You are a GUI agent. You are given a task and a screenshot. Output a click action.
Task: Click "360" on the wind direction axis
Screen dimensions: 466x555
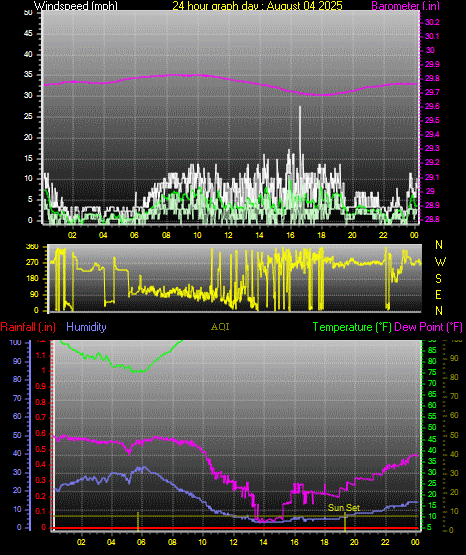point(32,247)
